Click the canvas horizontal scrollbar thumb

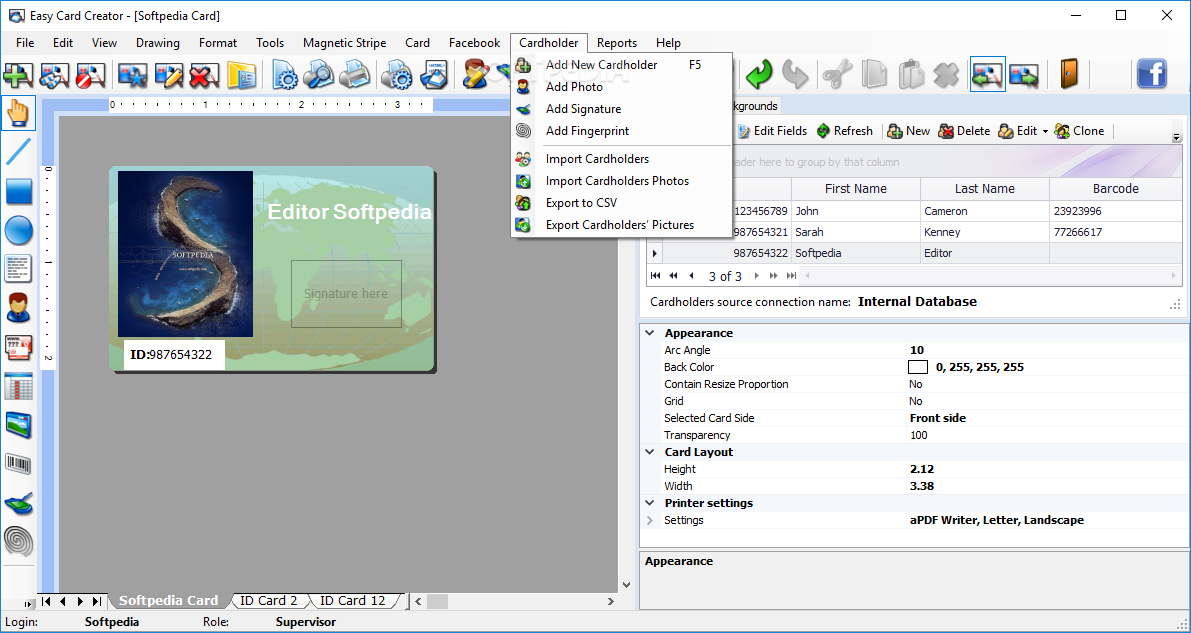click(438, 601)
